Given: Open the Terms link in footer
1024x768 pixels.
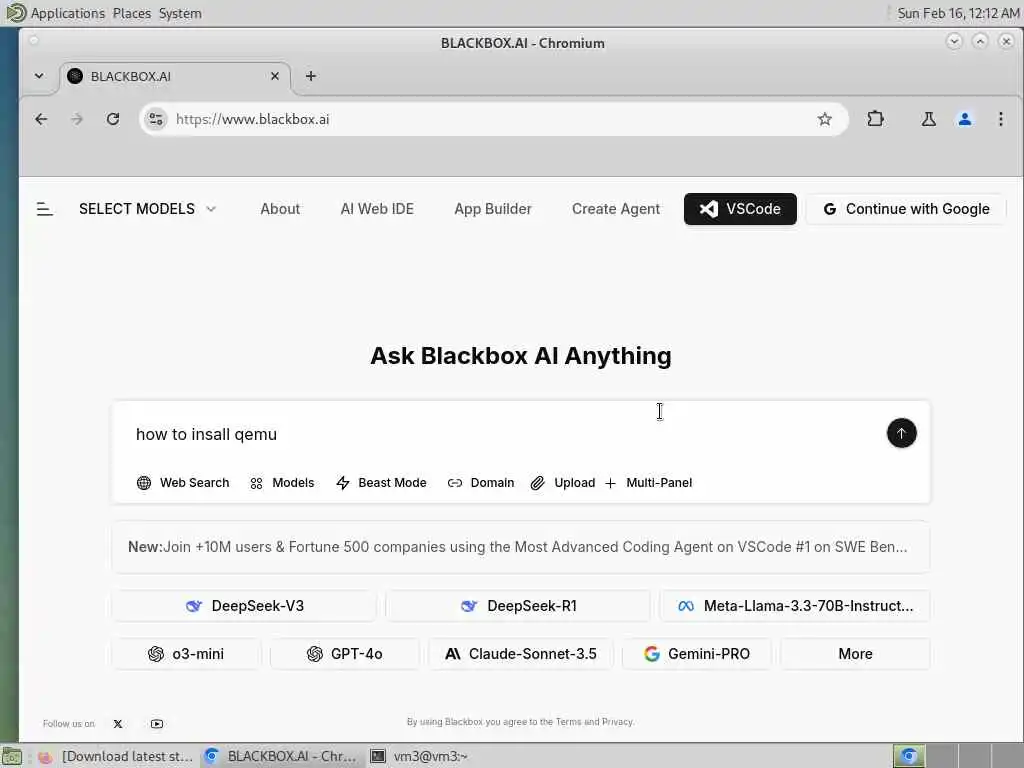Looking at the screenshot, I should [x=568, y=722].
